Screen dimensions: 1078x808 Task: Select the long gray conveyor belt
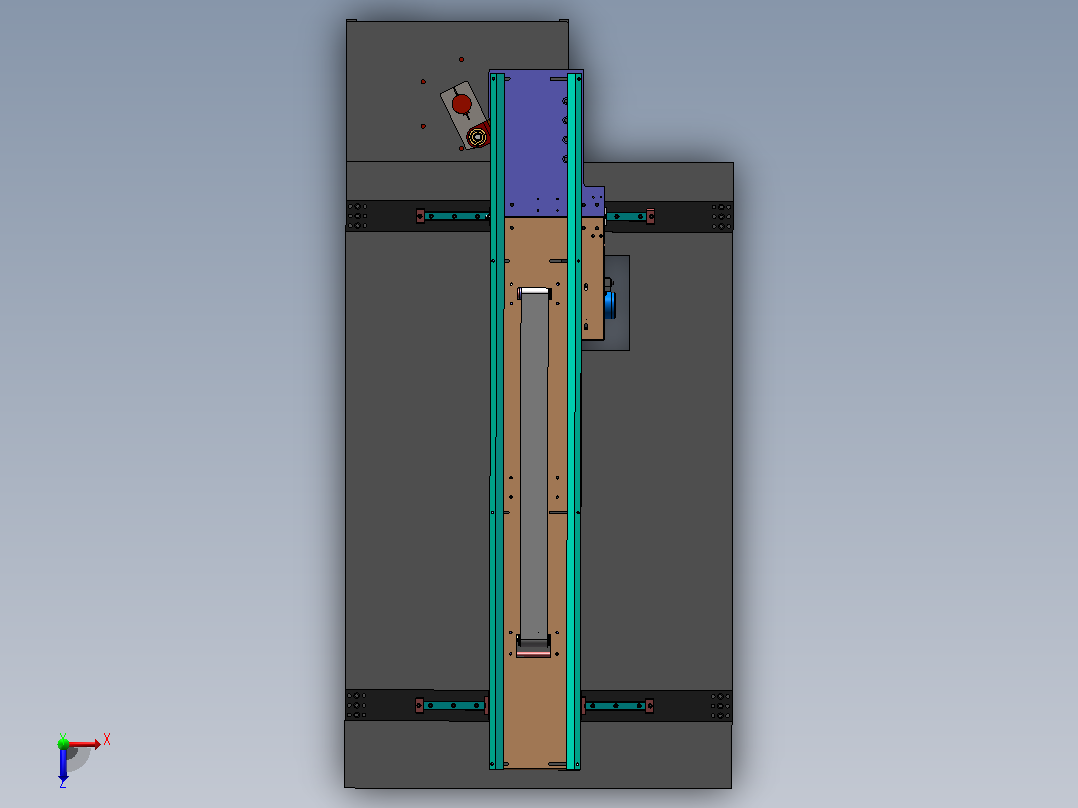534,466
